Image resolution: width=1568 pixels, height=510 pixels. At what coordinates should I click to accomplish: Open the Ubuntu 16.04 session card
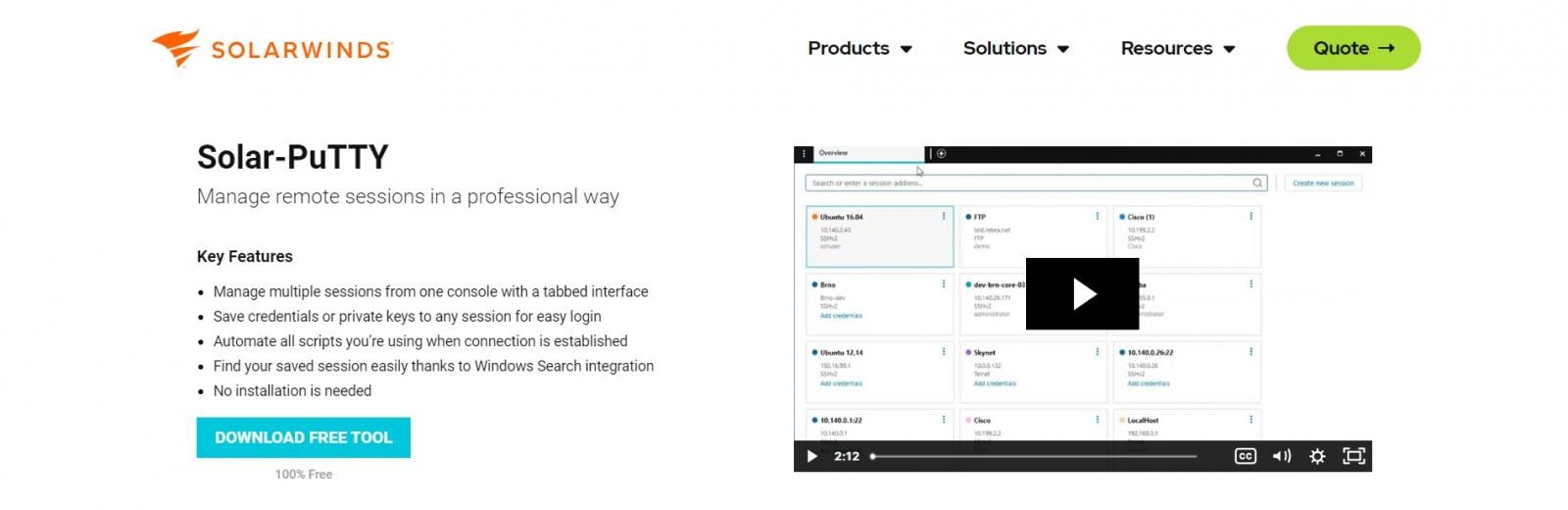(x=879, y=236)
